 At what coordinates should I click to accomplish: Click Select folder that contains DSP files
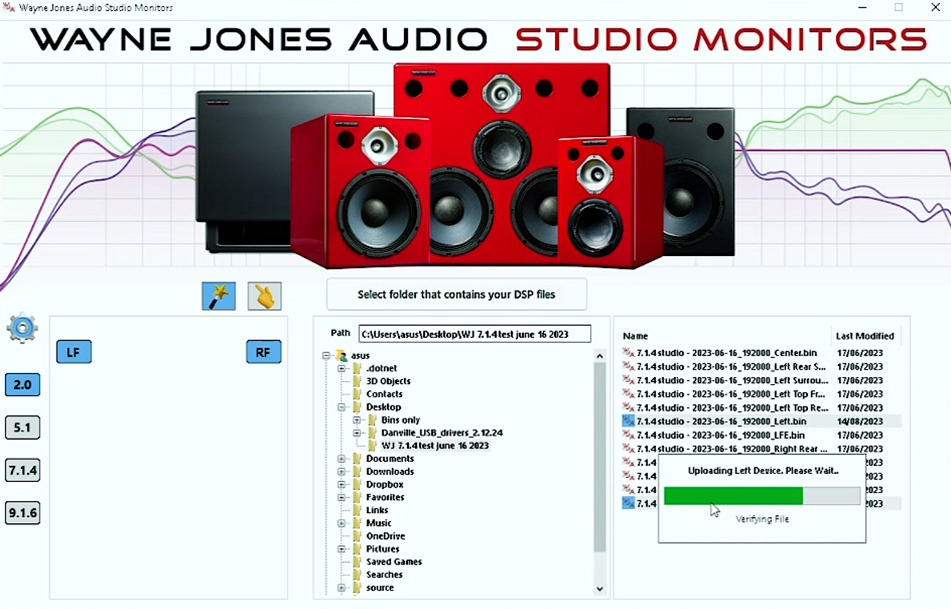tap(456, 294)
